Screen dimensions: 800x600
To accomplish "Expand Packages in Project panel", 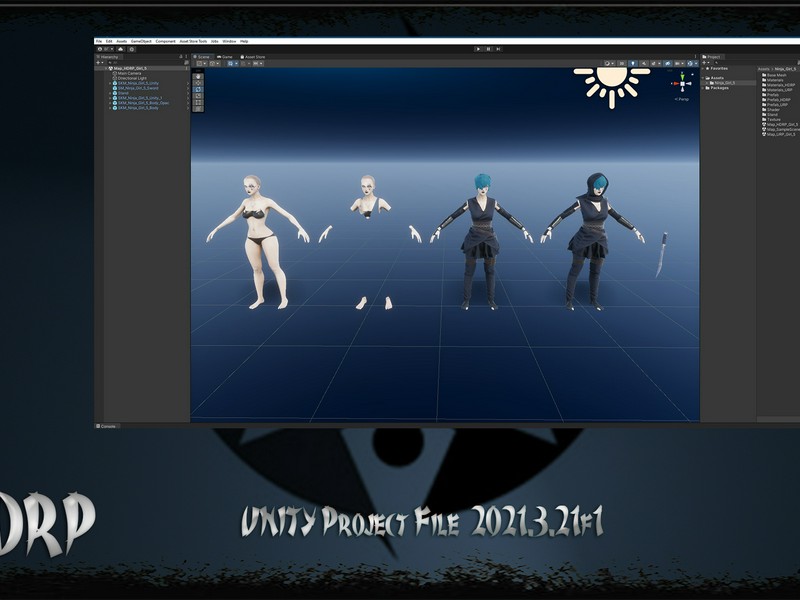I will (x=703, y=88).
